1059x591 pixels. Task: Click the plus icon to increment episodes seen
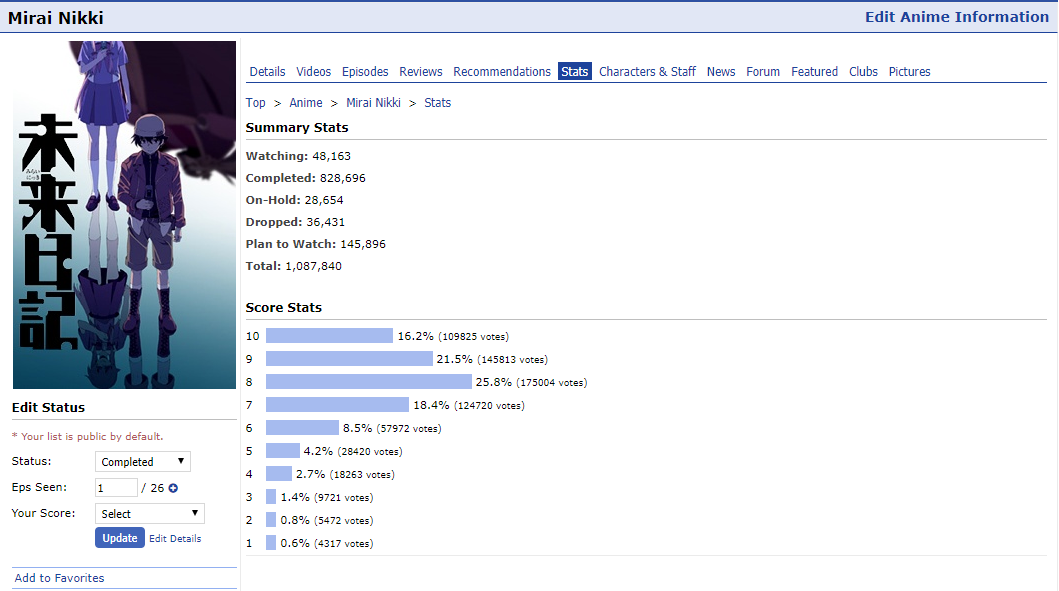tap(173, 488)
